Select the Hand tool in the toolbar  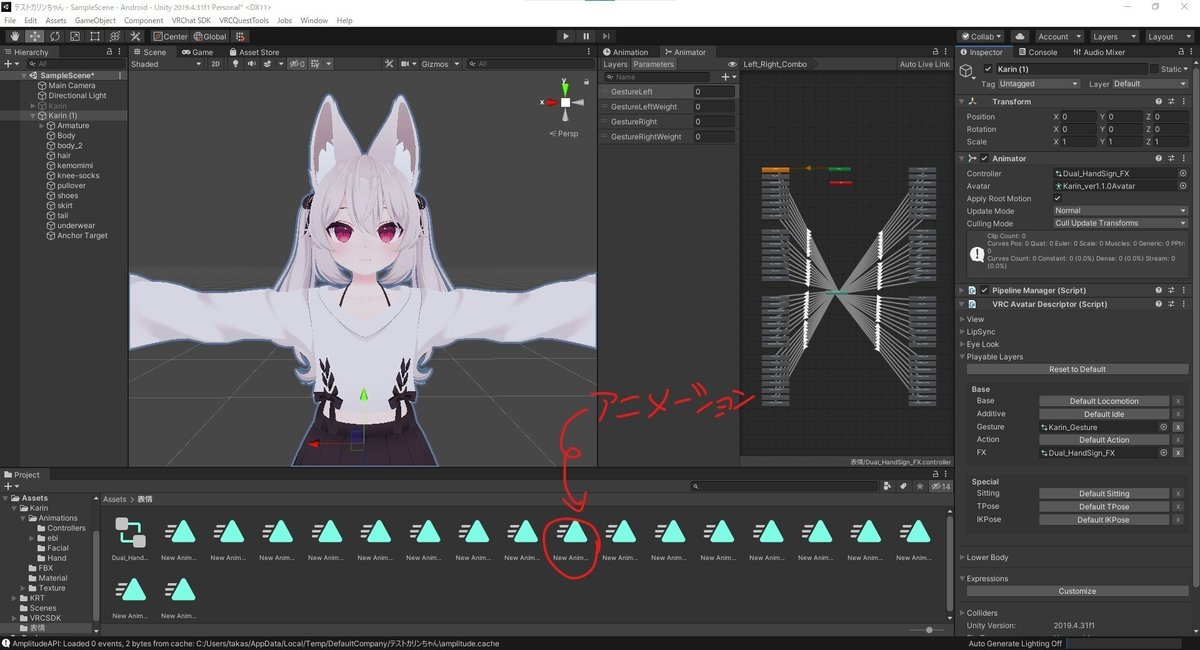tap(14, 36)
